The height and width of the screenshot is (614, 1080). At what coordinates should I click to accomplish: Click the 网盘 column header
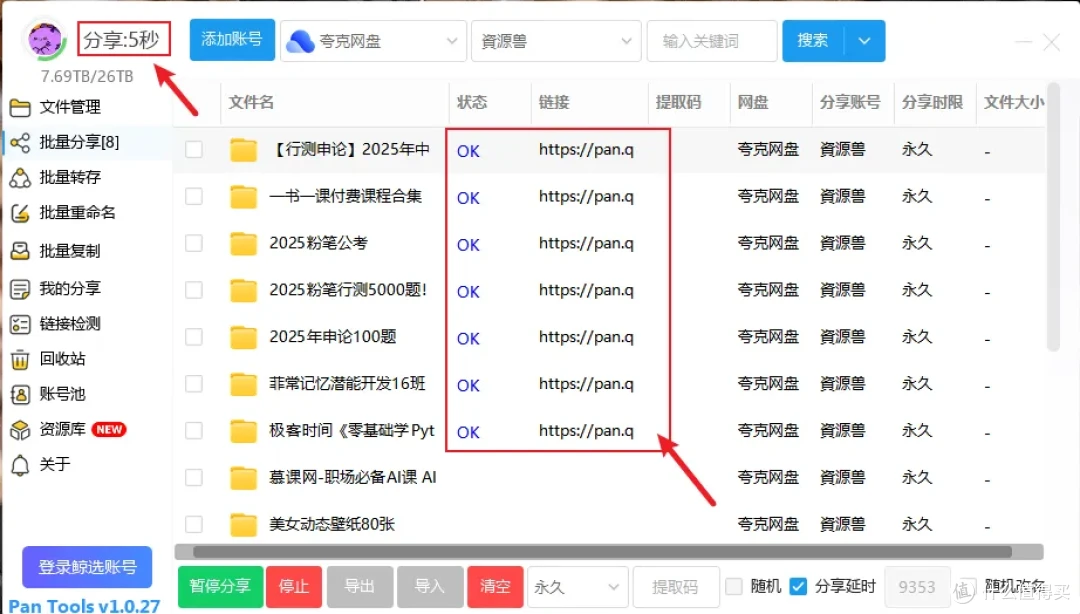(753, 103)
